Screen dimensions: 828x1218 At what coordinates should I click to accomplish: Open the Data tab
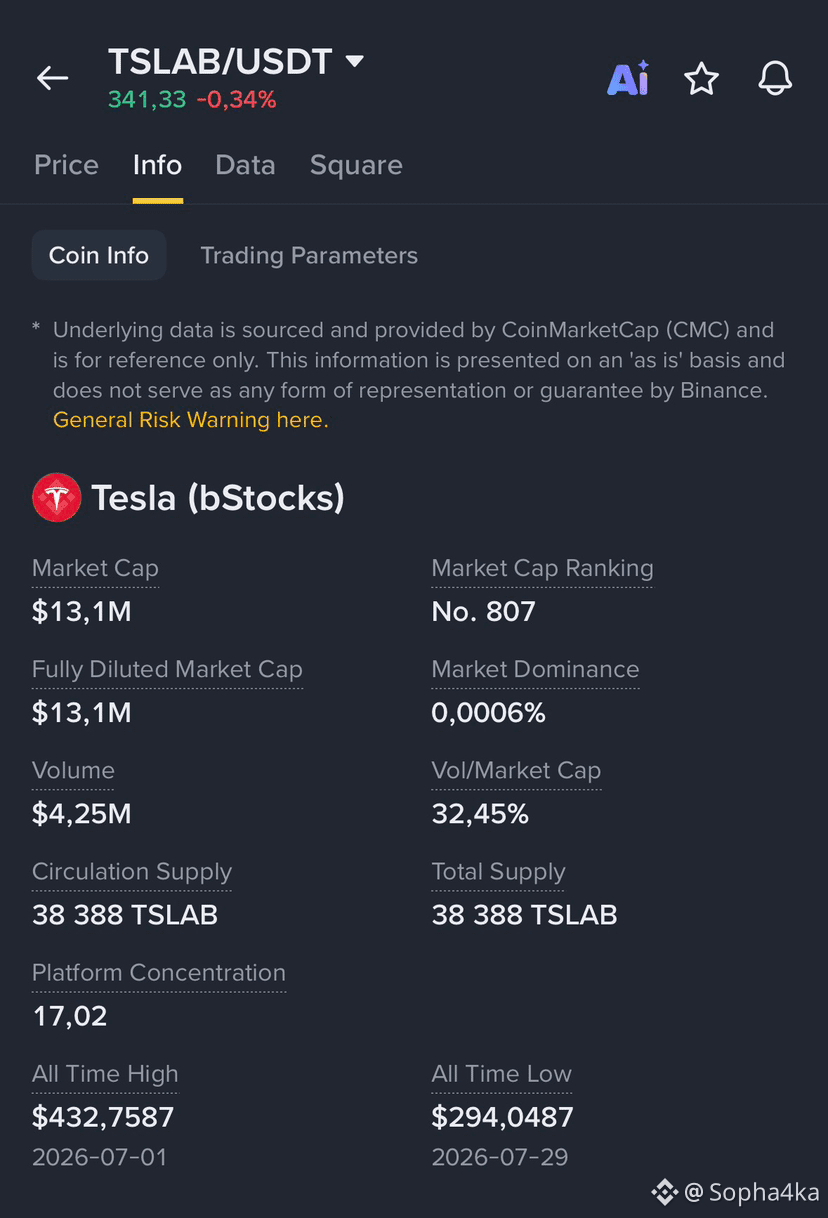(245, 165)
